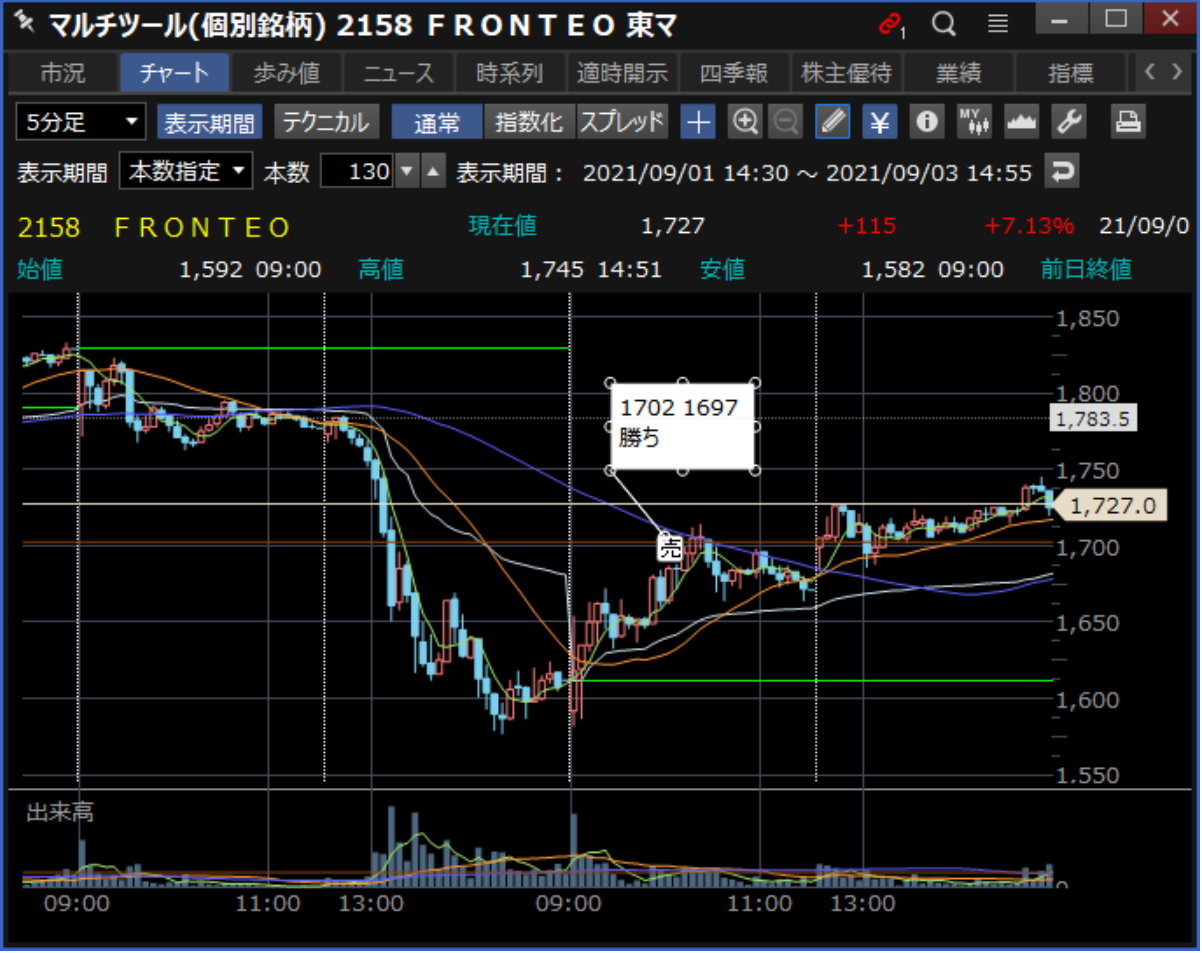Click the return arrow beside display period
Viewport: 1202px width, 953px height.
(1062, 172)
